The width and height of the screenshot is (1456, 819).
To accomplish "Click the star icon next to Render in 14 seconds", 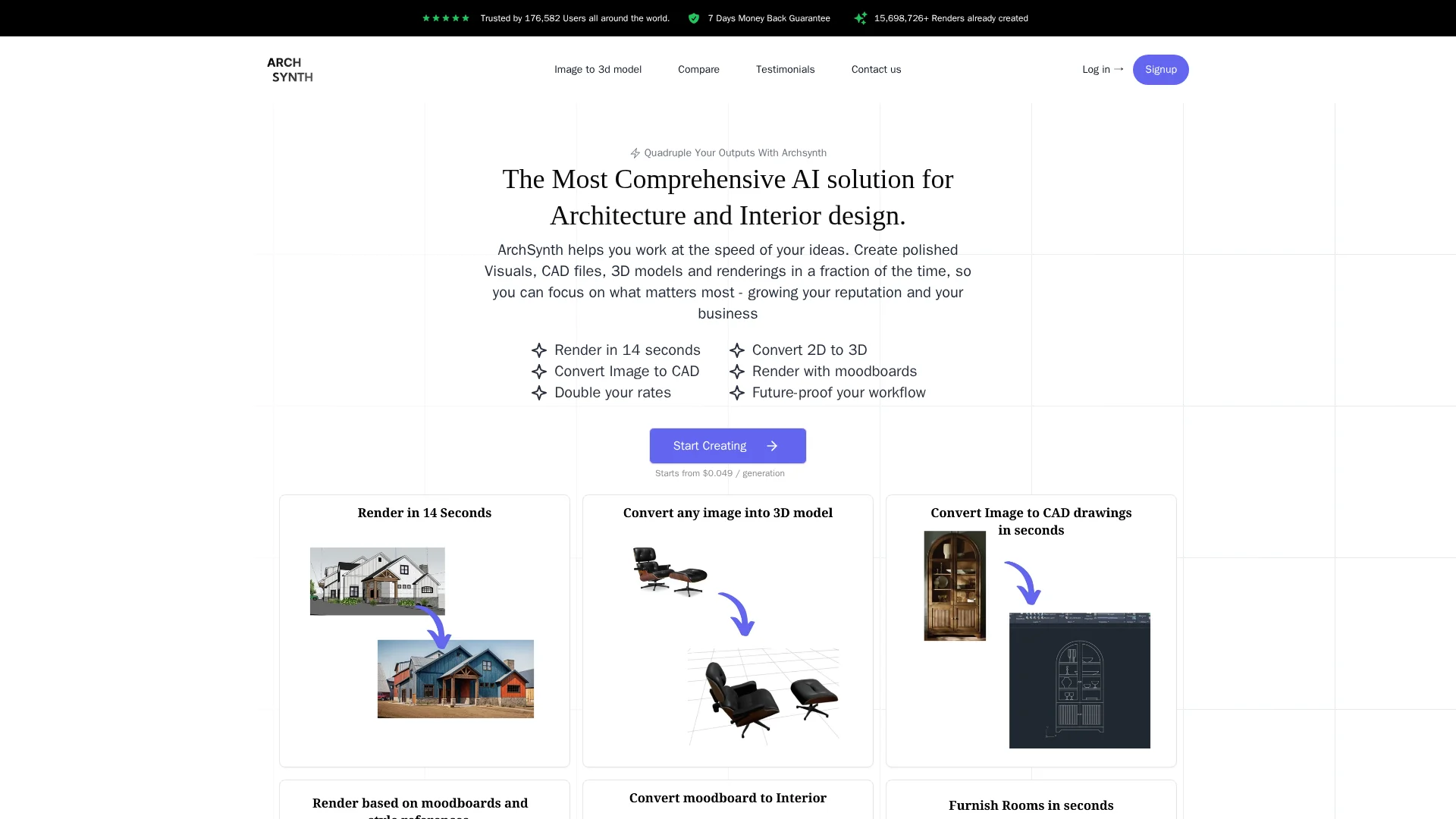I will 539,350.
